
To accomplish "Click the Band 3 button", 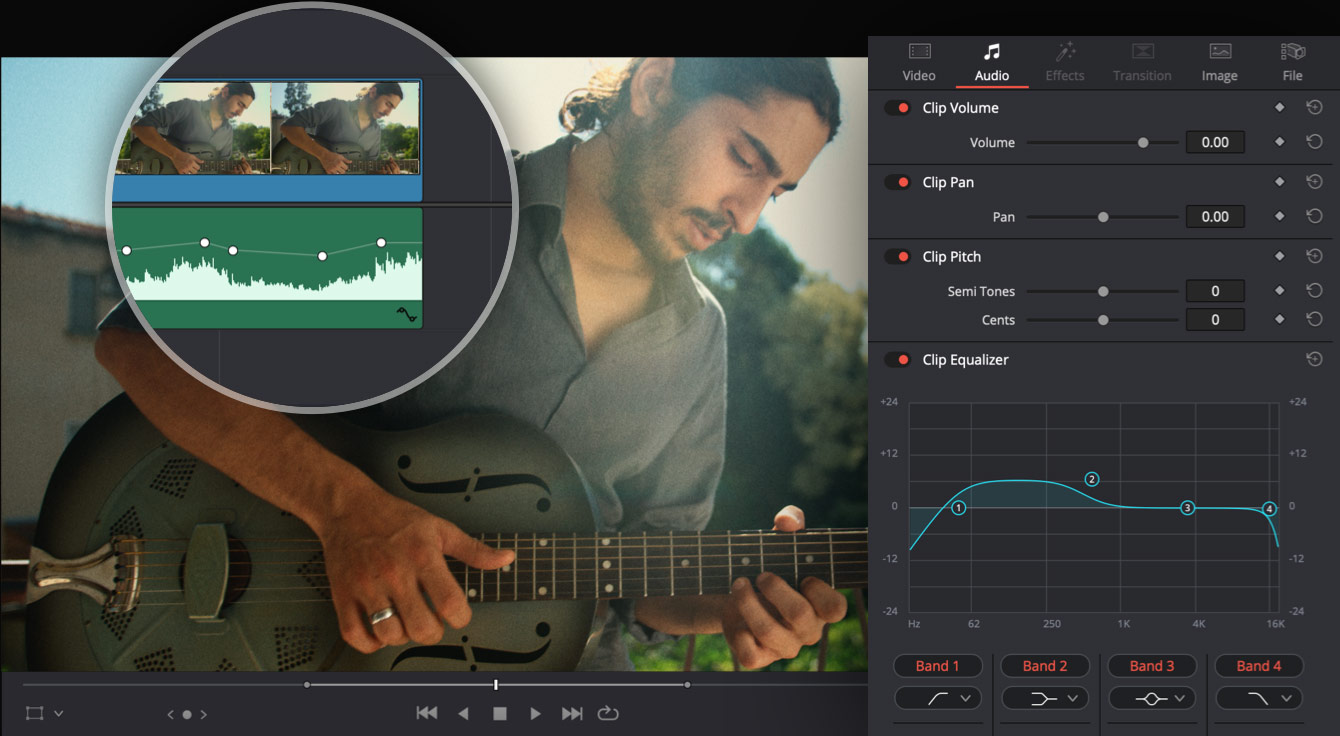I will (x=1151, y=665).
